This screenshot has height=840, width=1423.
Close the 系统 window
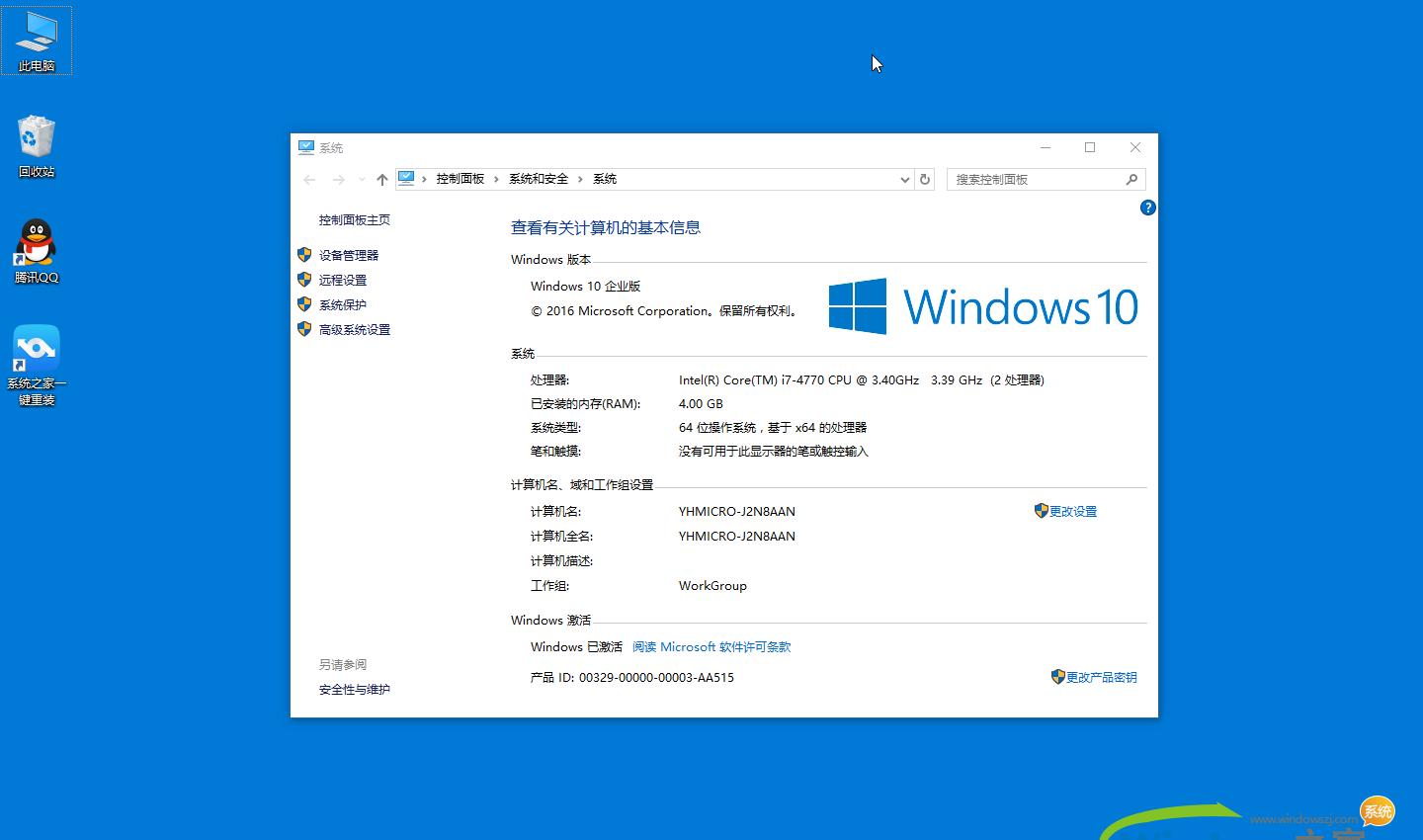(1135, 147)
